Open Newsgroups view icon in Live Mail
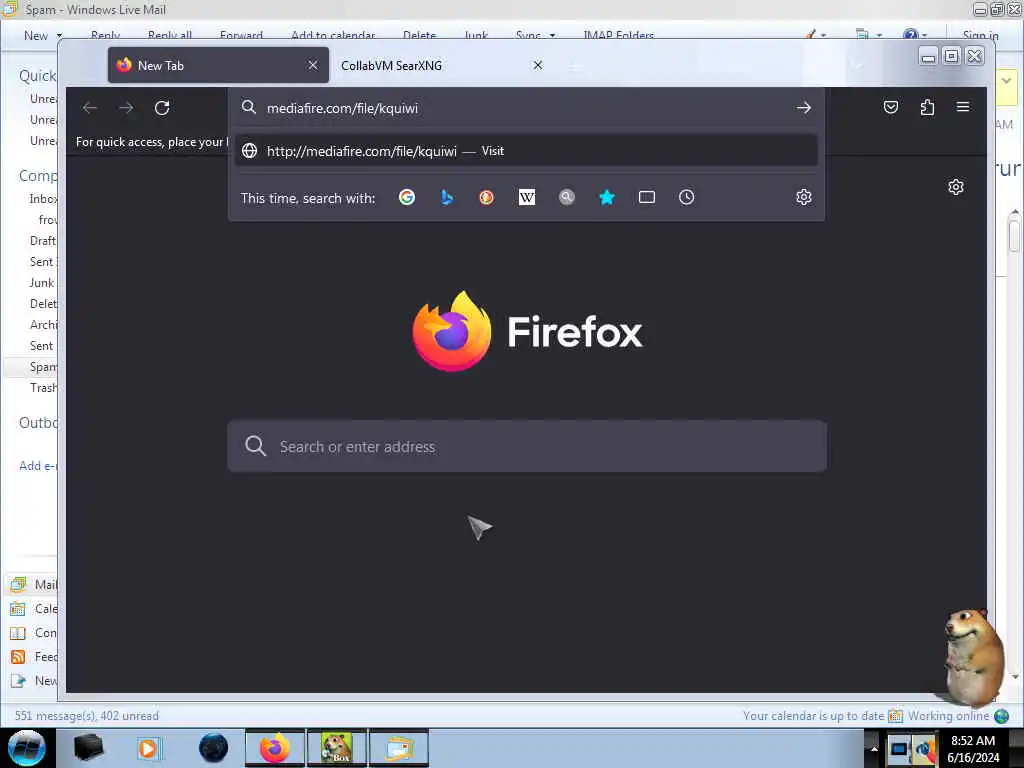1024x768 pixels. (18, 681)
